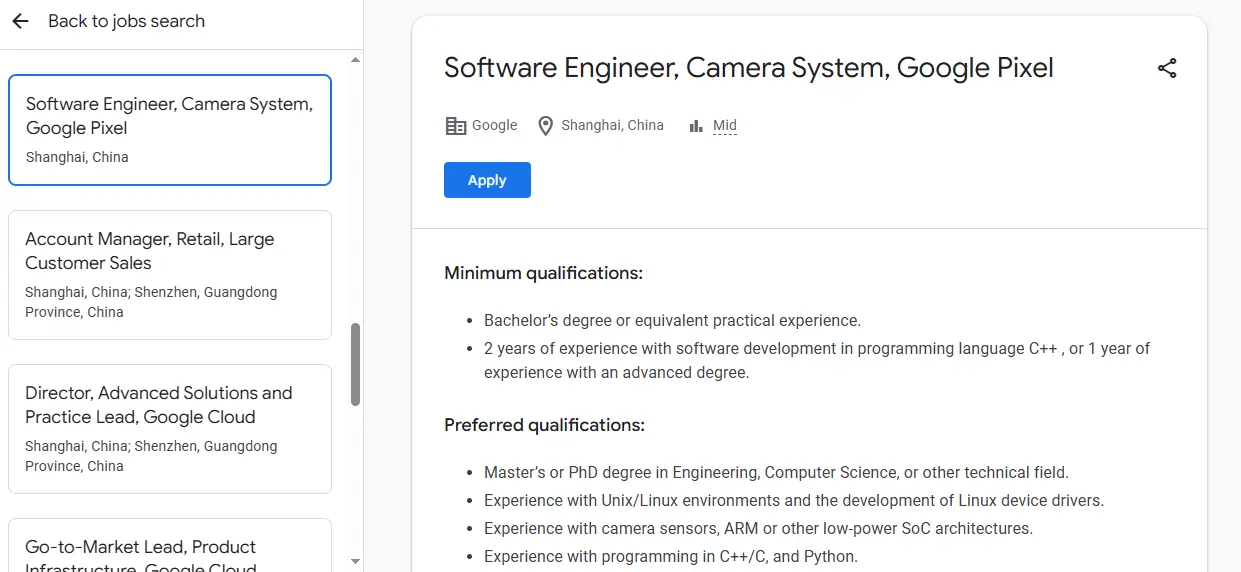Click the Google company name in job header
The image size is (1241, 572).
[x=494, y=126]
